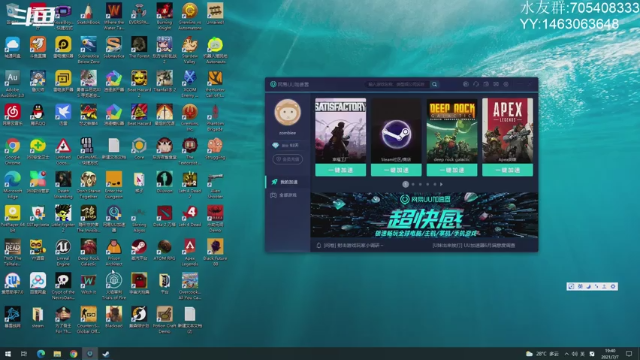Open Overcooked All You Can Eat shortcut
This screenshot has width=640, height=360.
(x=189, y=287)
